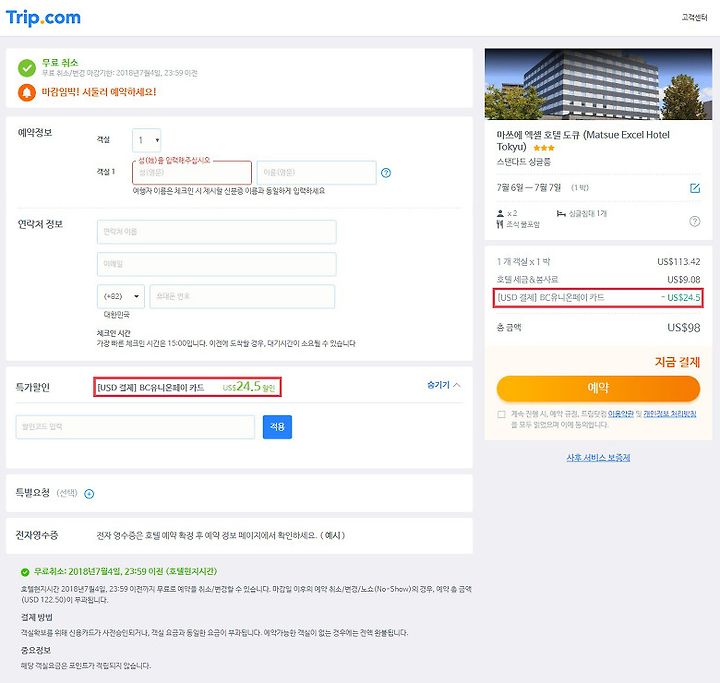Open the 사후 서비스 보증제 link
Viewport: 720px width, 683px height.
click(x=598, y=457)
